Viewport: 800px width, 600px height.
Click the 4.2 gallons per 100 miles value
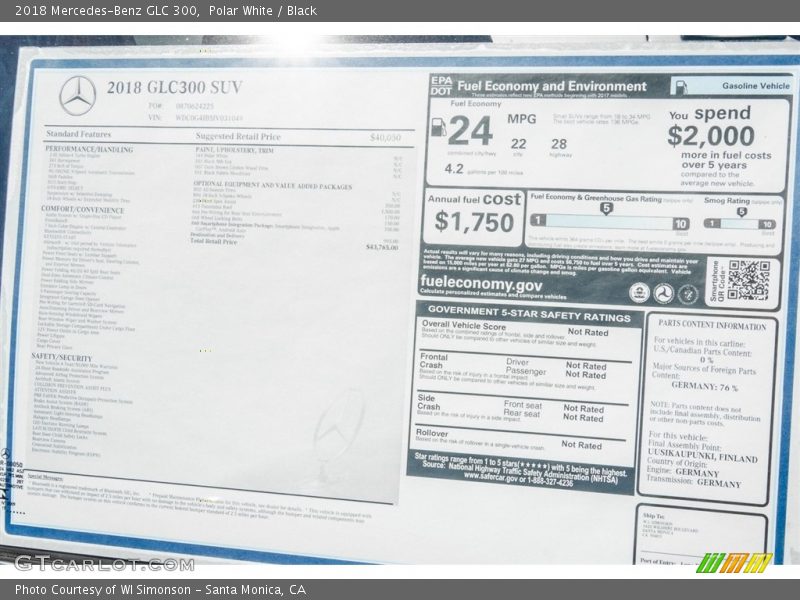tap(454, 169)
